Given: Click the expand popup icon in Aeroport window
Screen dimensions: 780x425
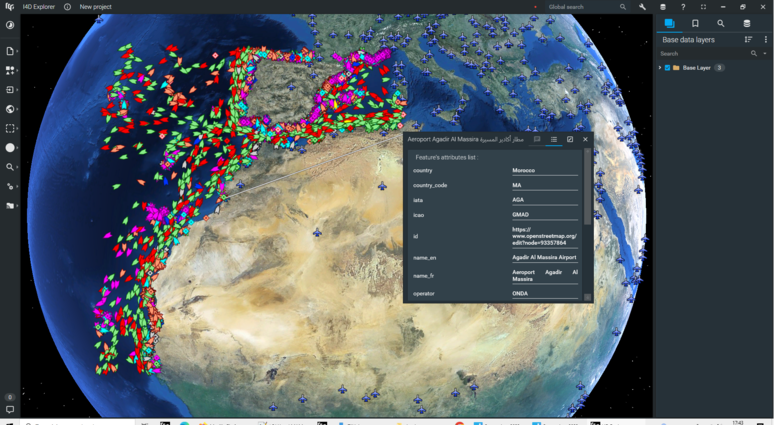Looking at the screenshot, I should 570,139.
